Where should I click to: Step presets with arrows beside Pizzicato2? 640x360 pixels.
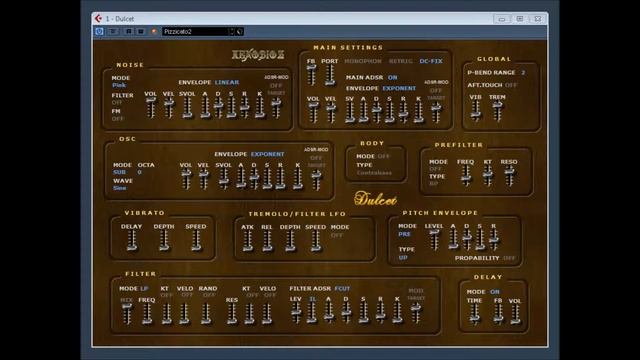(x=231, y=31)
